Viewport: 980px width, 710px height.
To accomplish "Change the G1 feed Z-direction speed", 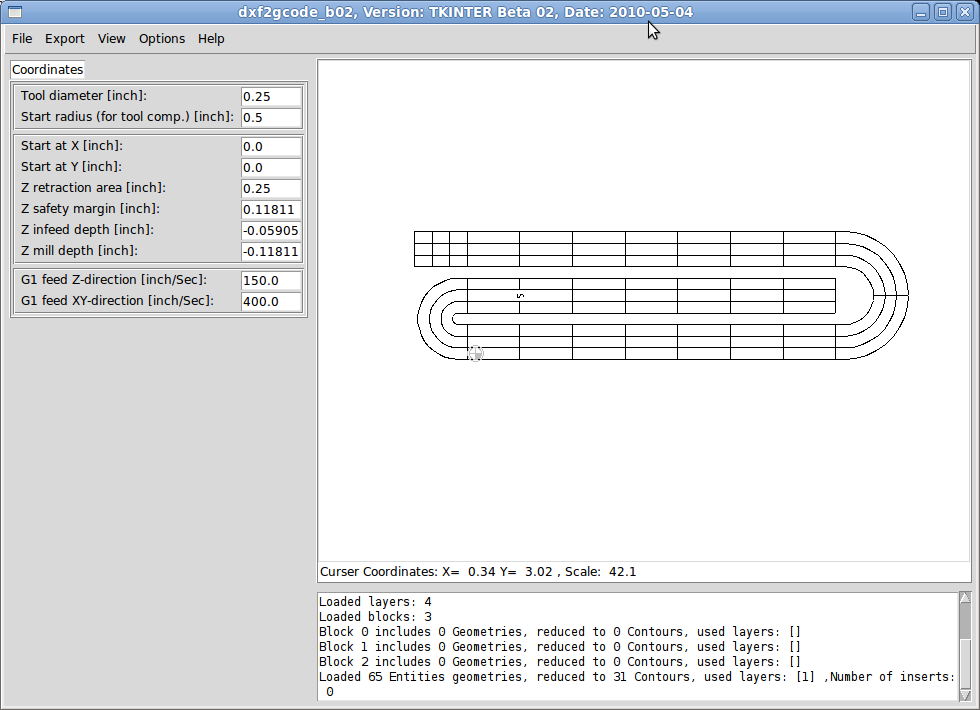I will [270, 280].
